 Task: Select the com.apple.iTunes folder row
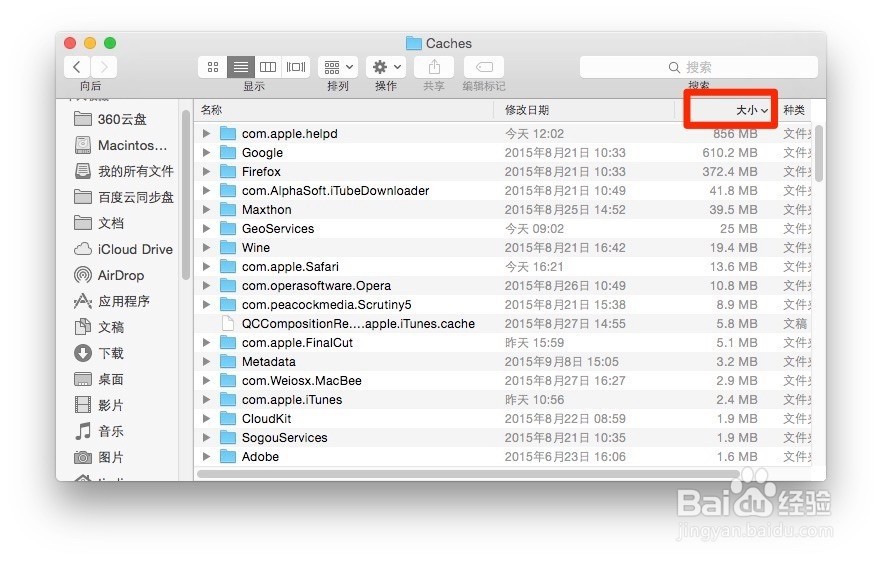[x=503, y=400]
